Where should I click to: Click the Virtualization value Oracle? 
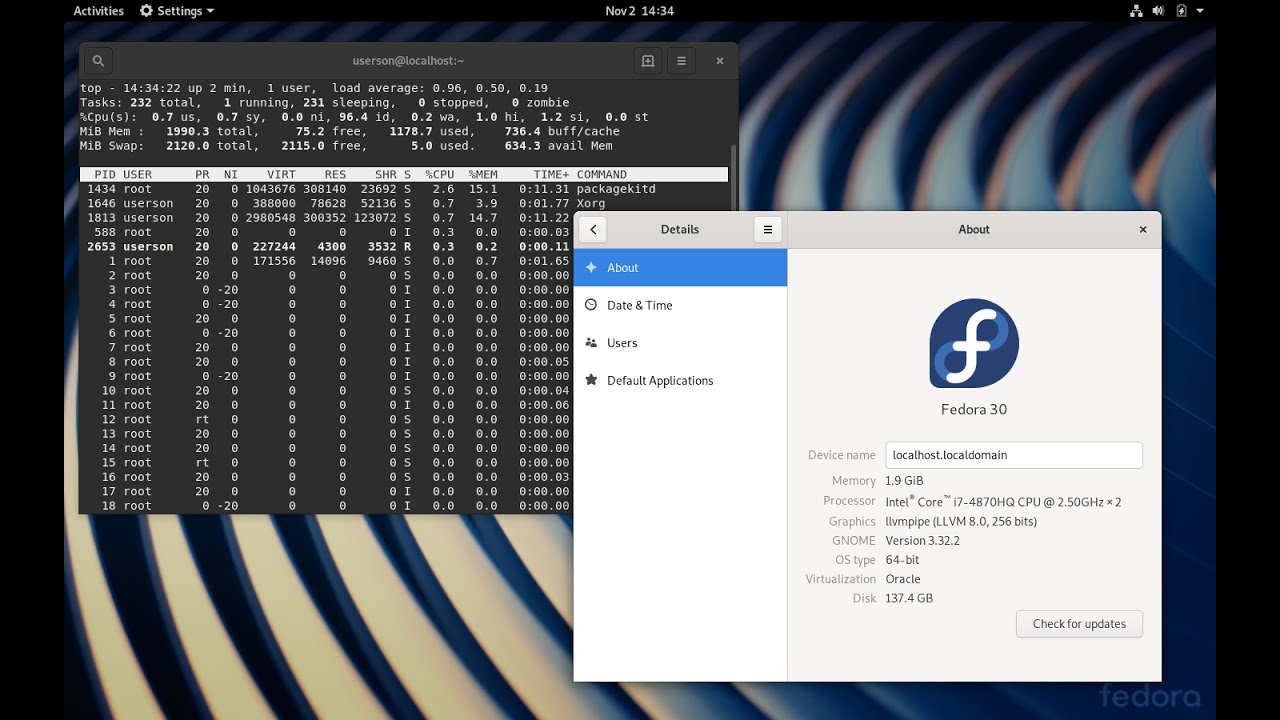903,579
